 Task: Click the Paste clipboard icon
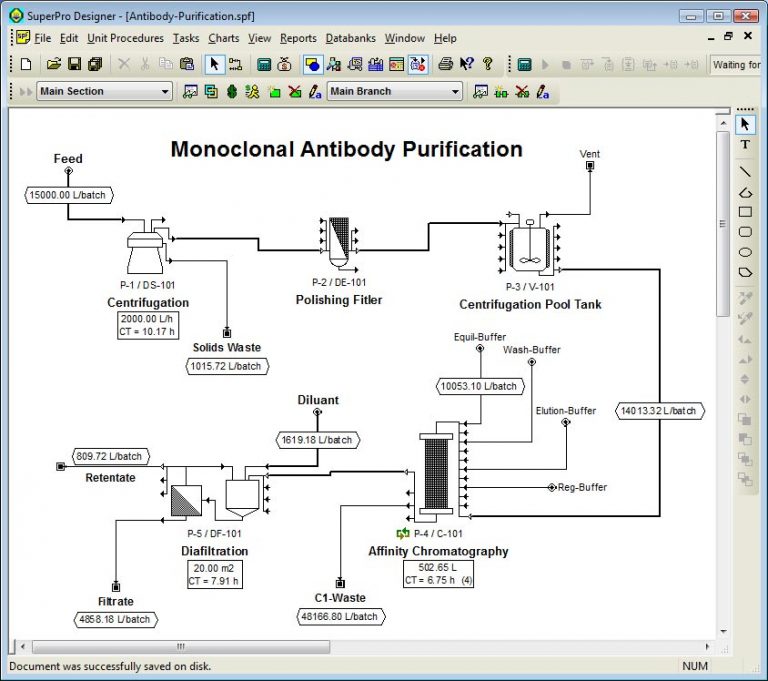pyautogui.click(x=187, y=64)
